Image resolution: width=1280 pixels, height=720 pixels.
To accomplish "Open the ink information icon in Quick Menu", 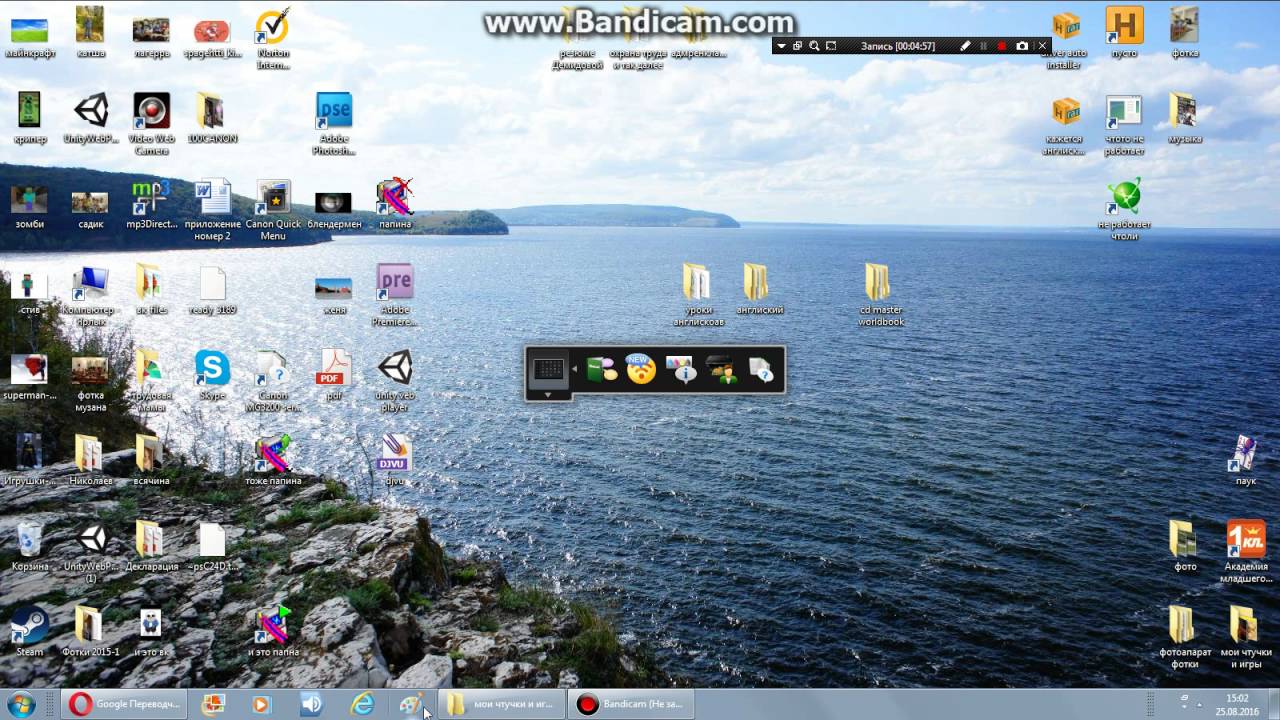I will click(x=681, y=370).
